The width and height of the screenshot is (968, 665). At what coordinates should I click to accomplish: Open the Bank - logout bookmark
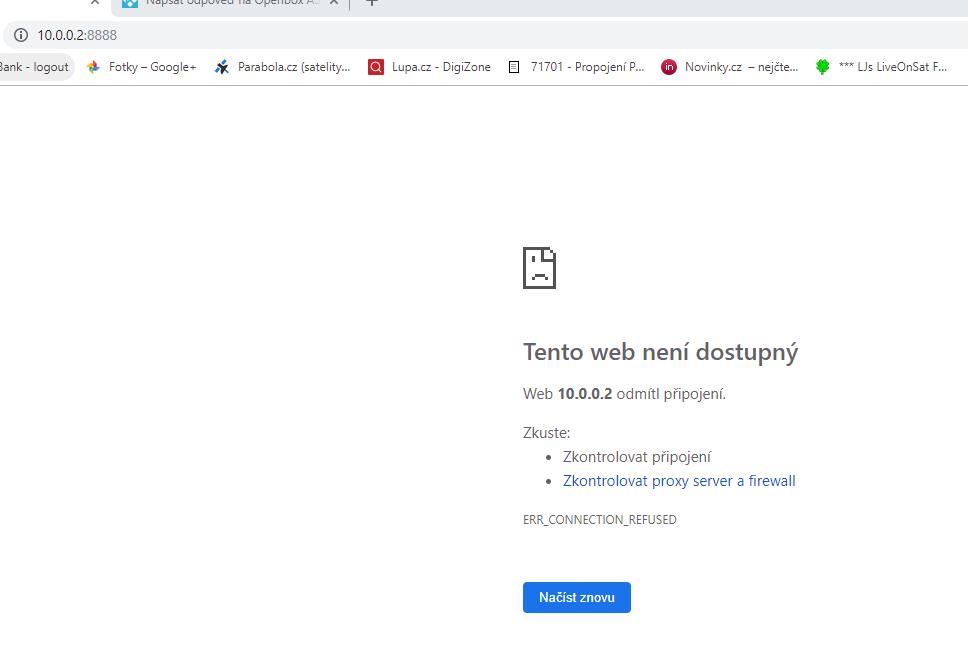click(x=34, y=67)
